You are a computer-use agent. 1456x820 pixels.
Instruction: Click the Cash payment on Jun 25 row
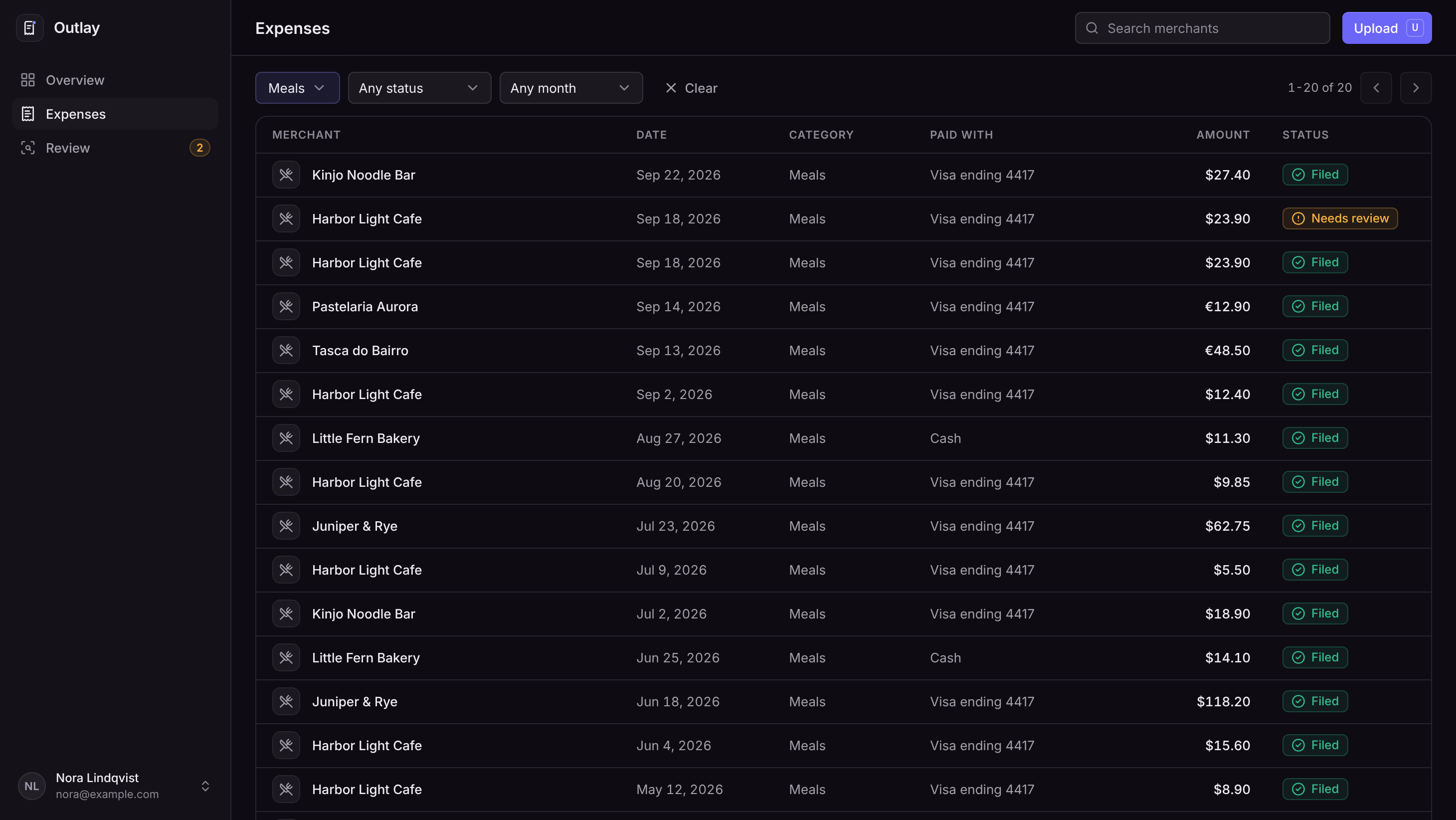(x=945, y=658)
